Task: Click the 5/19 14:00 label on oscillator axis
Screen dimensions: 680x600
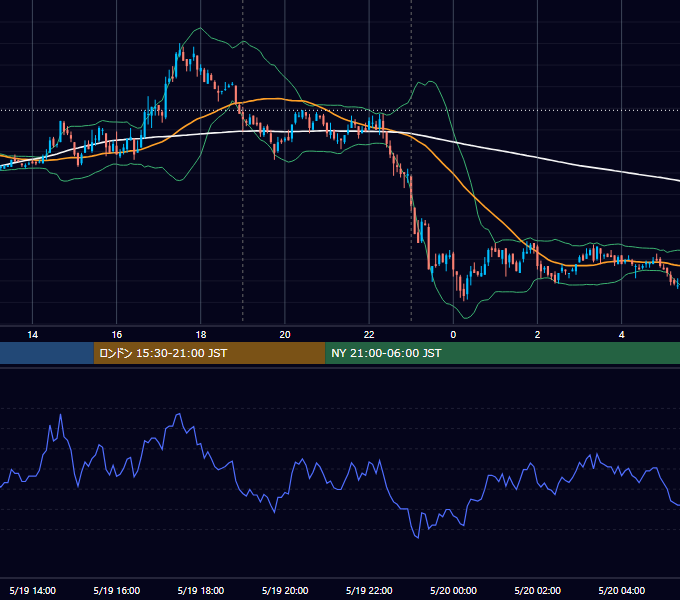Action: click(33, 590)
